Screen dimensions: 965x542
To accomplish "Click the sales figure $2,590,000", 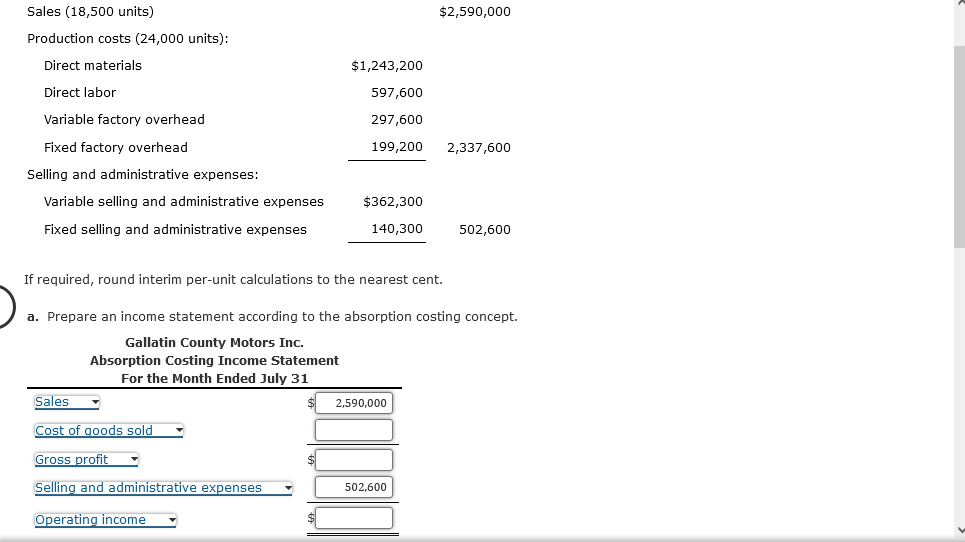I will pos(475,12).
